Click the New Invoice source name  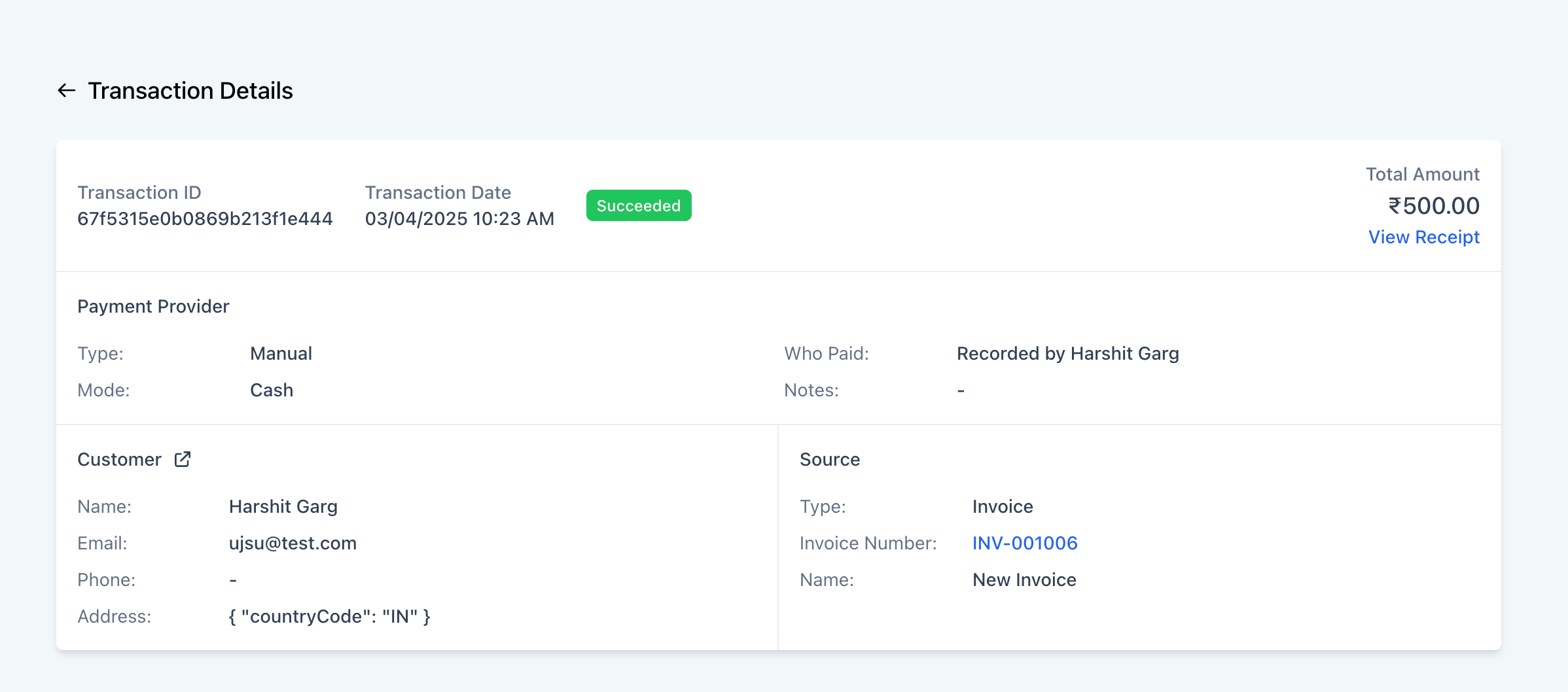point(1024,580)
